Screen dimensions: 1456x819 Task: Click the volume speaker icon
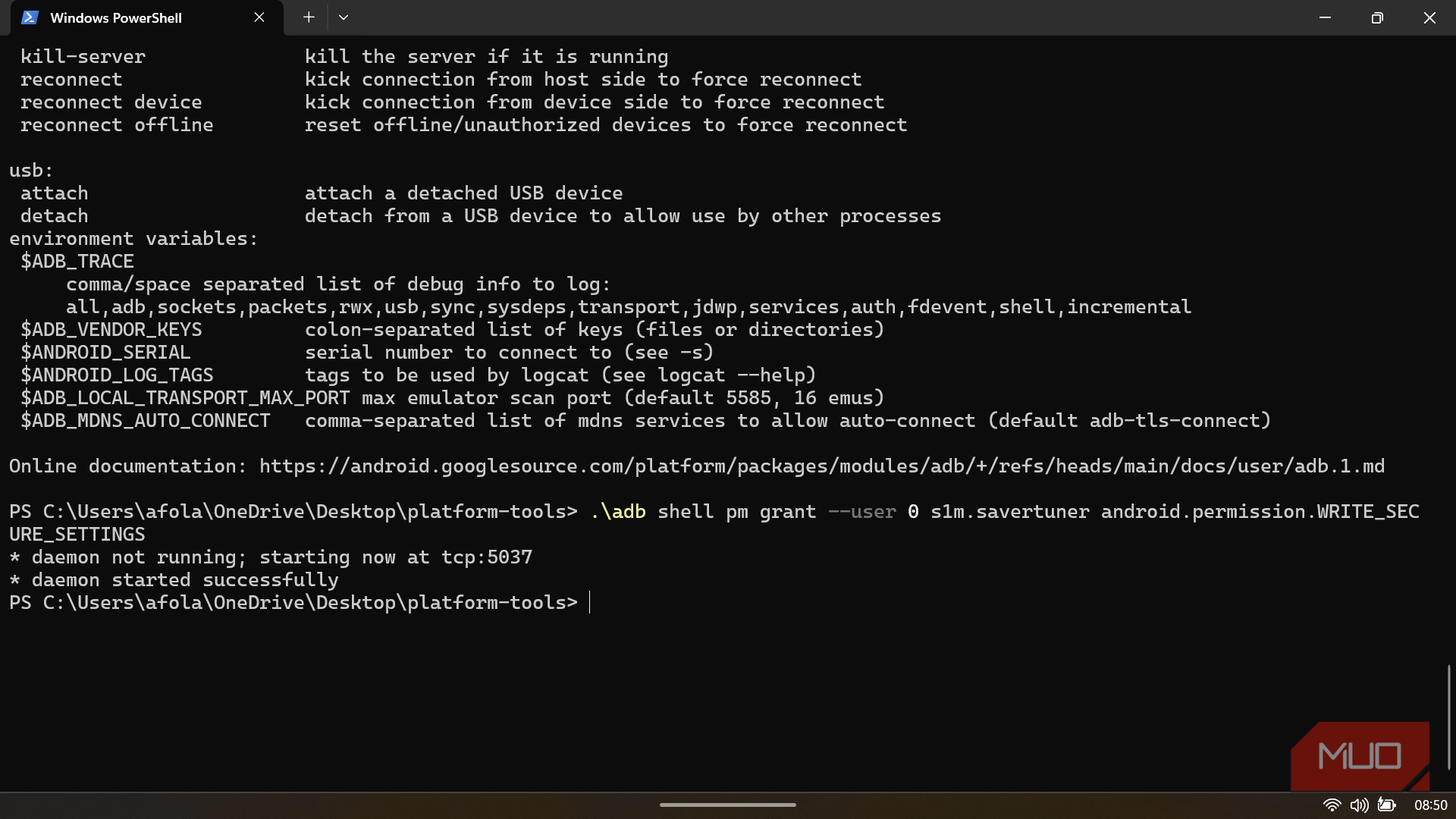[1359, 805]
